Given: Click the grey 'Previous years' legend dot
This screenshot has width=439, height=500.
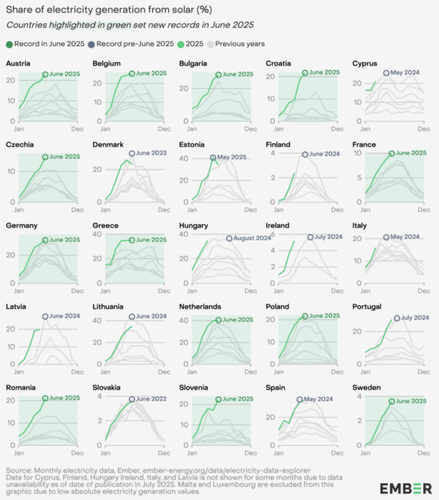Looking at the screenshot, I should (x=210, y=44).
